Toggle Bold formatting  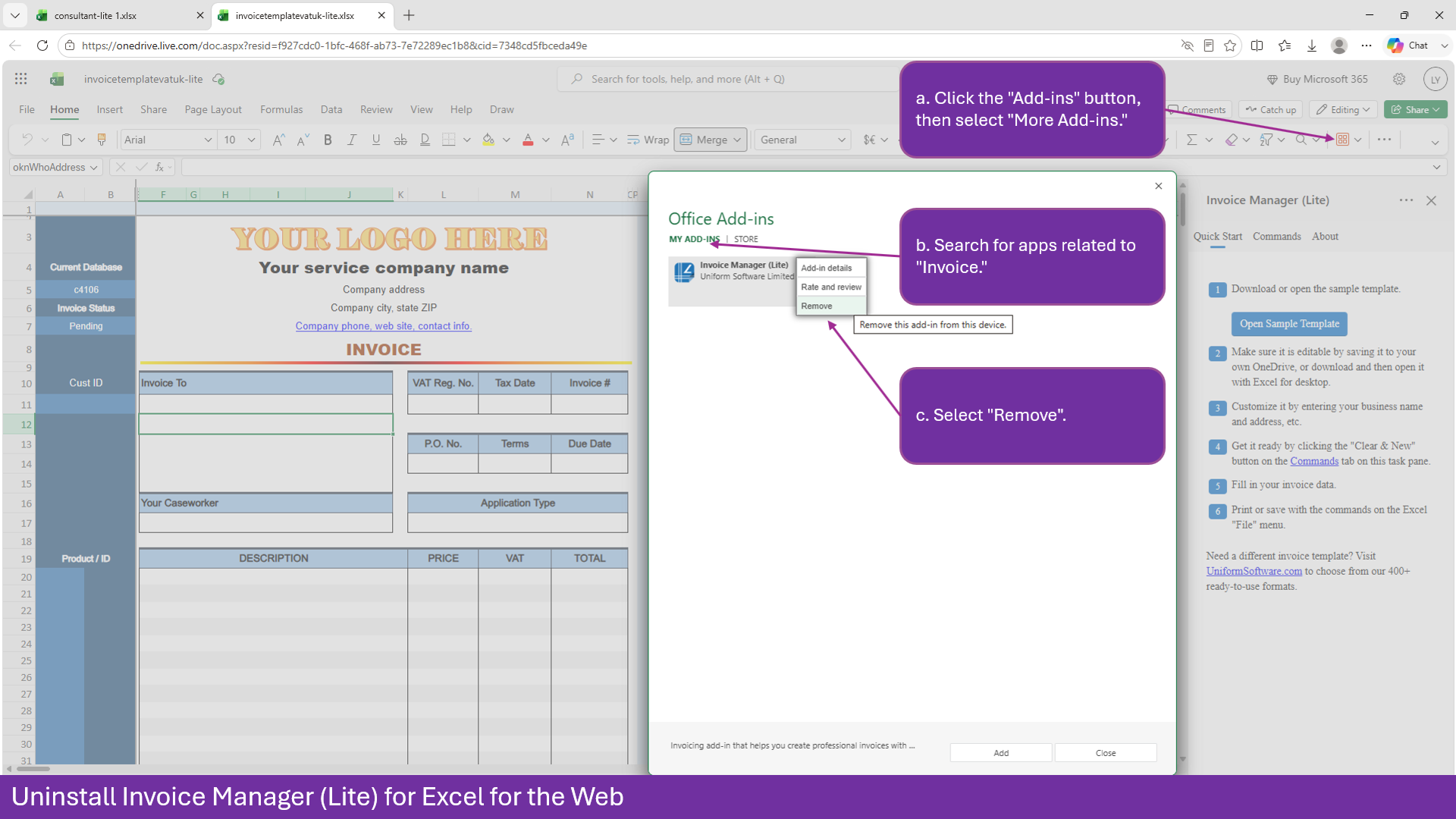328,140
